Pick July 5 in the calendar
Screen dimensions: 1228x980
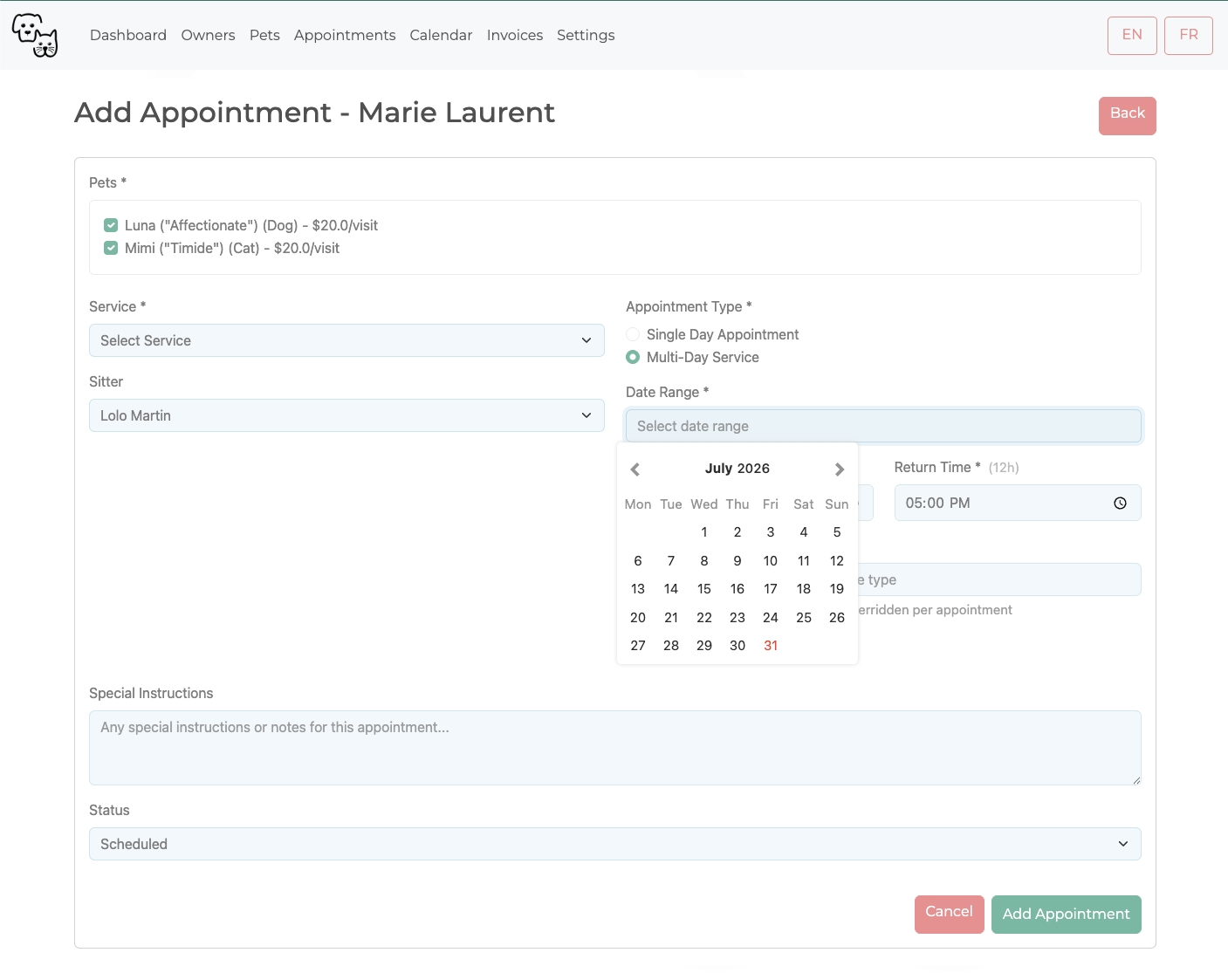837,532
